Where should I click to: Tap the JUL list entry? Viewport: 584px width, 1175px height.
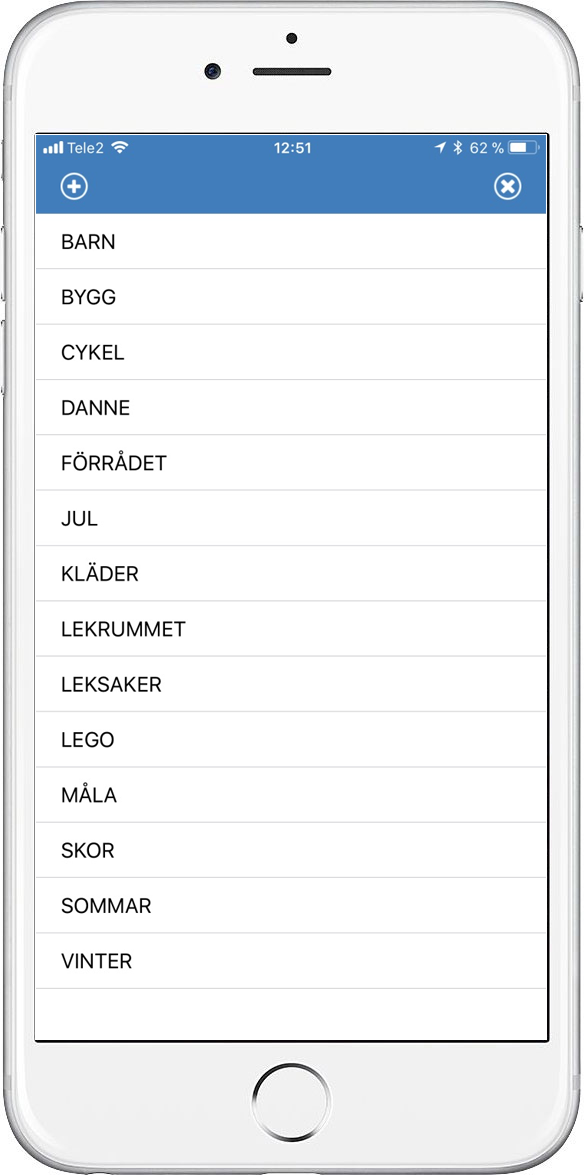[292, 519]
